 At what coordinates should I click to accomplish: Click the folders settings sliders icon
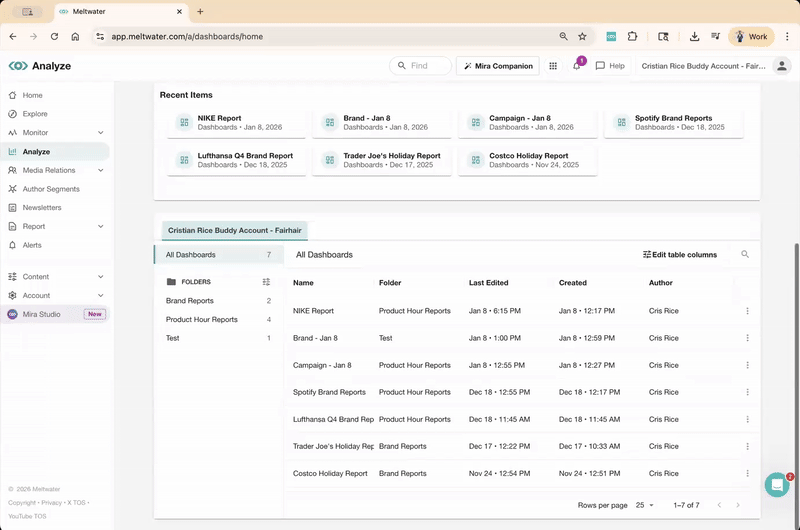pyautogui.click(x=266, y=282)
